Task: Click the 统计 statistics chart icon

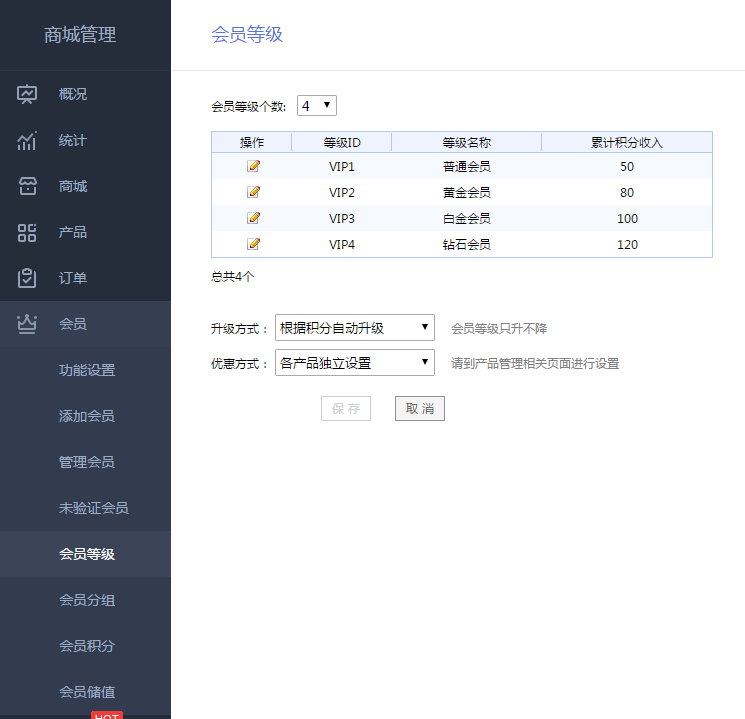Action: coord(27,141)
